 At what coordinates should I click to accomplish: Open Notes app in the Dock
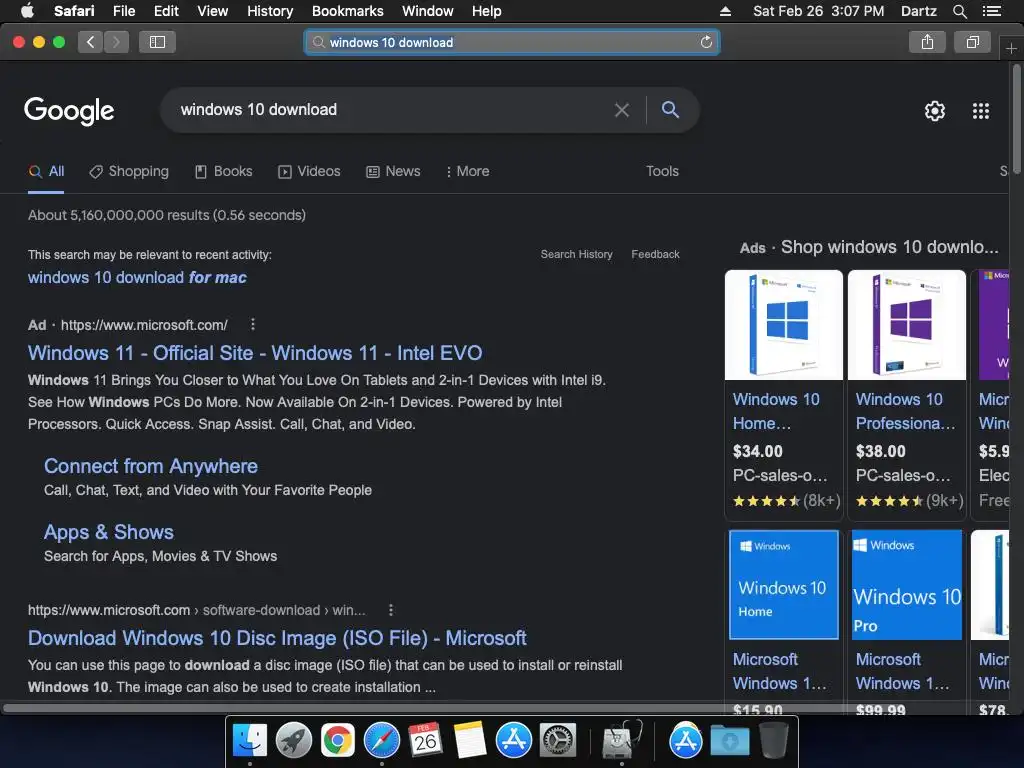click(x=470, y=741)
